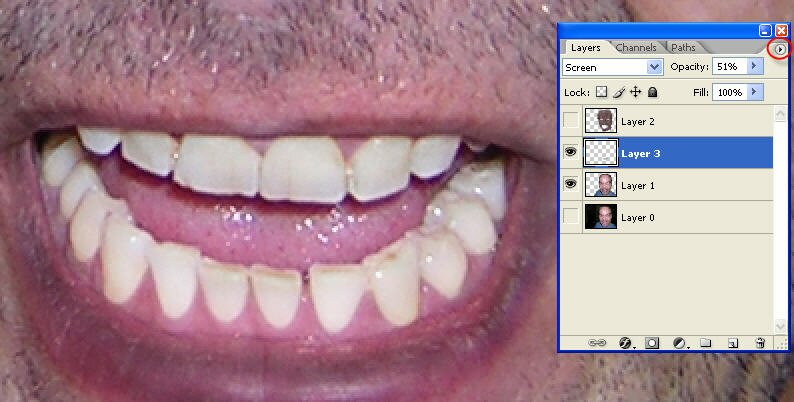Click the Lock transparent pixels icon
The height and width of the screenshot is (402, 794).
tap(601, 92)
